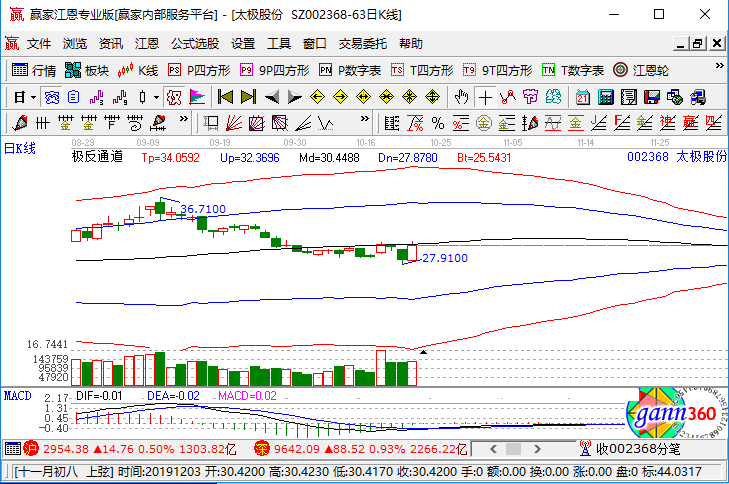Toggle the crosshair cursor tool
Viewport: 729px width, 484px height.
pyautogui.click(x=485, y=98)
